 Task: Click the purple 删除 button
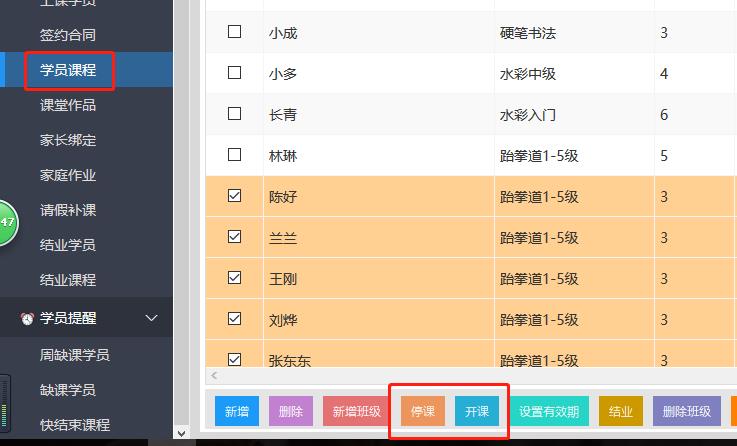[290, 412]
